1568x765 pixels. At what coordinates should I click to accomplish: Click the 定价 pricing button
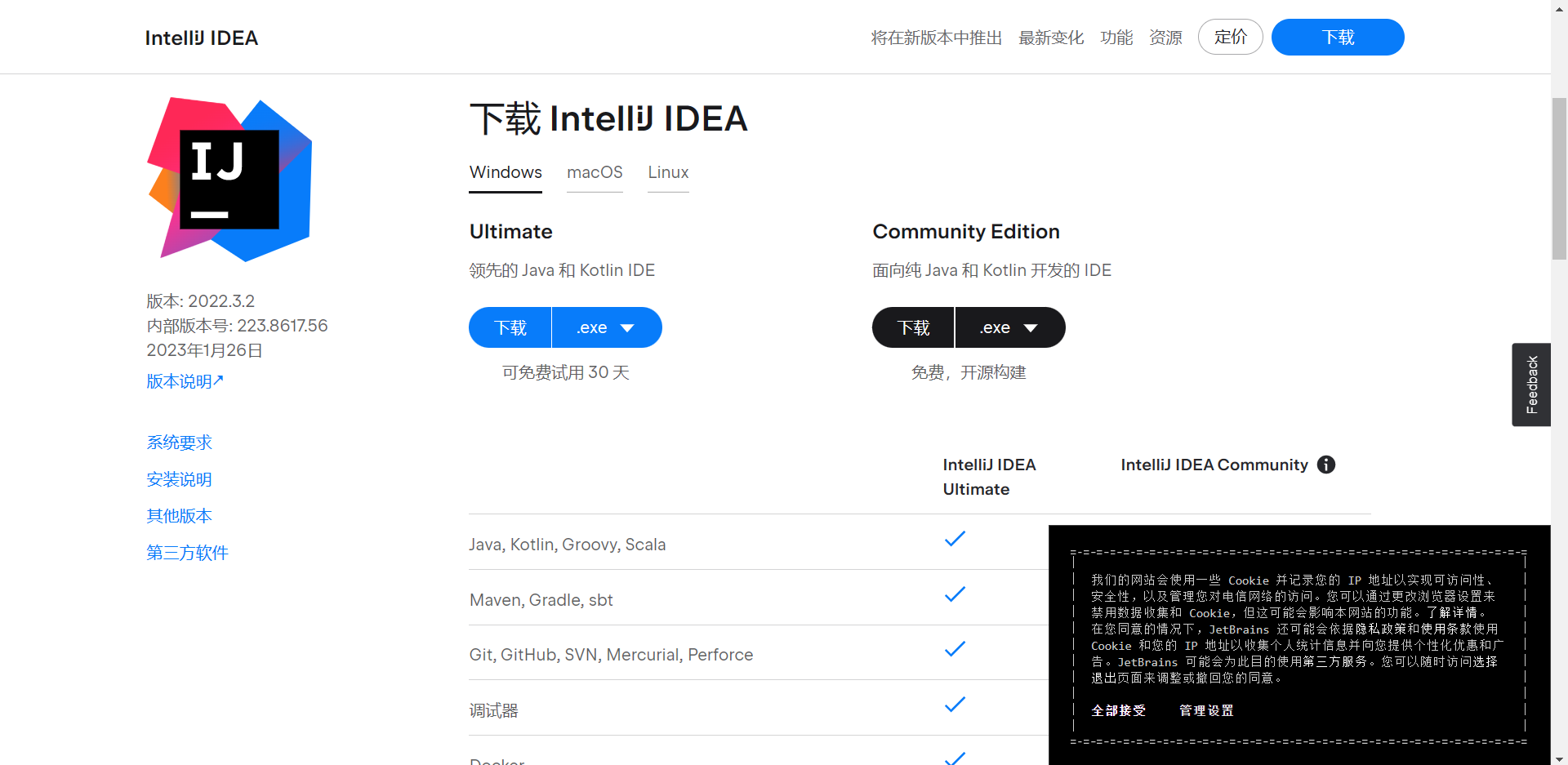point(1231,37)
